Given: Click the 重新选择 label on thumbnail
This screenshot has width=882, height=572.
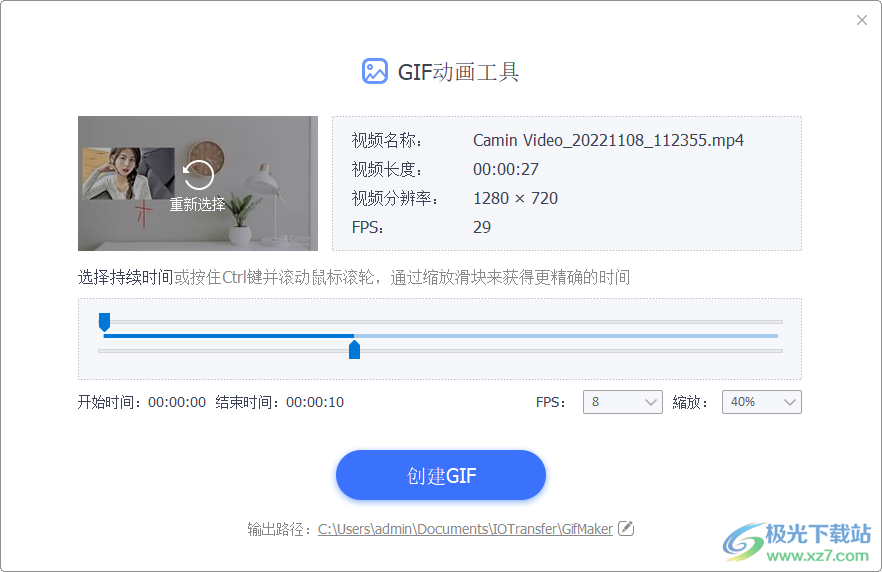Looking at the screenshot, I should (197, 204).
